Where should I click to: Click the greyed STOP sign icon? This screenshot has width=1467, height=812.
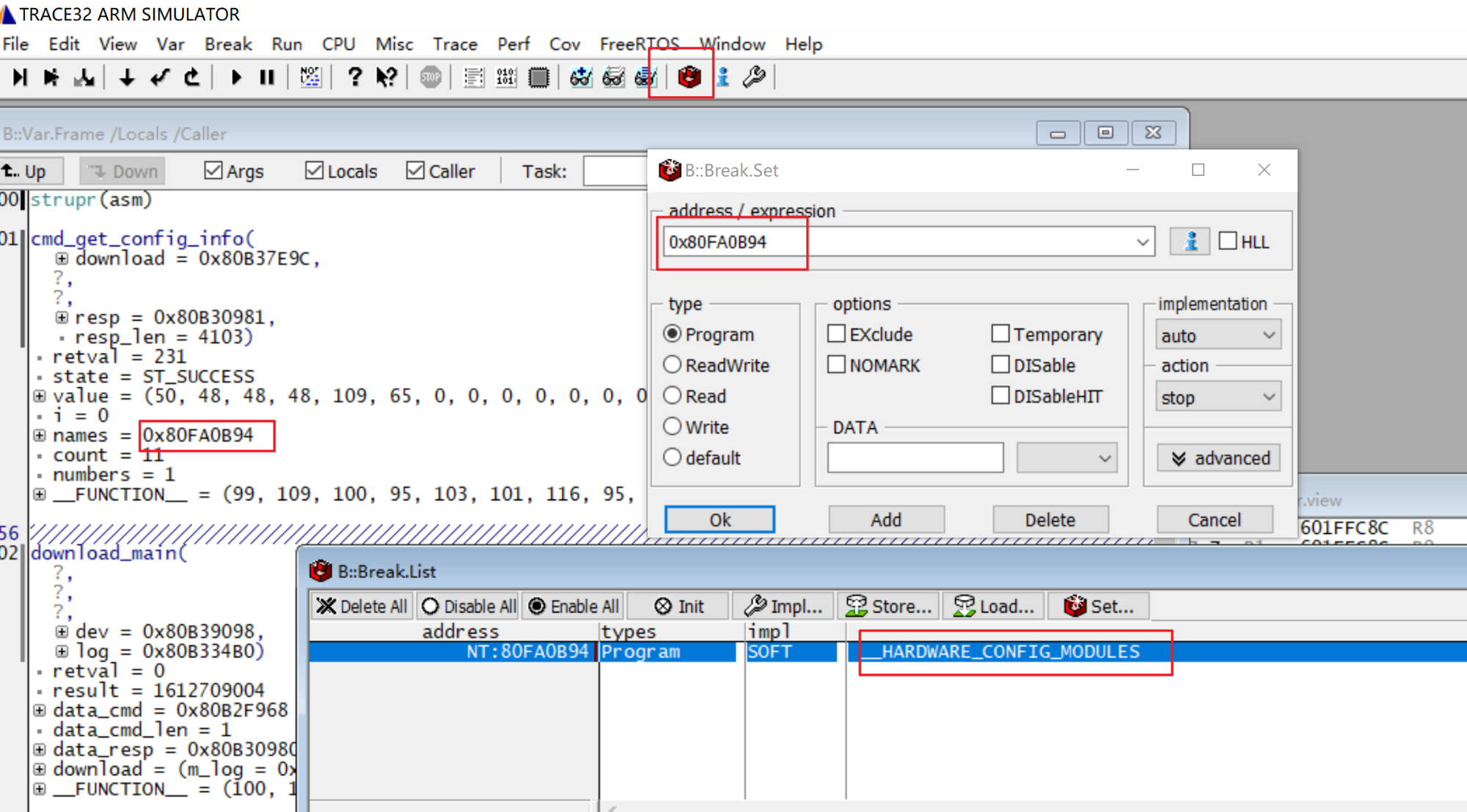(x=431, y=77)
